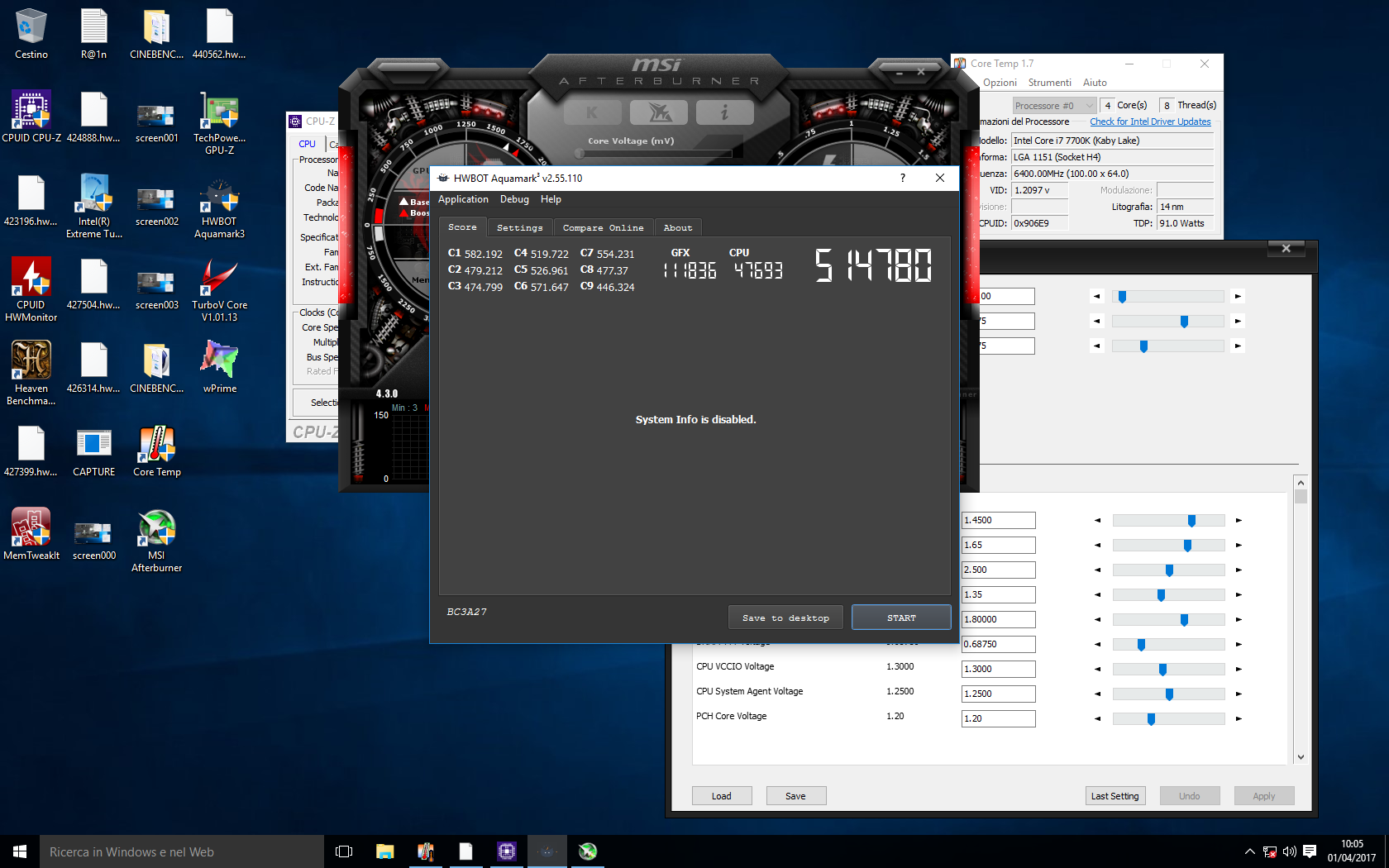The height and width of the screenshot is (868, 1389).
Task: Open the R@1n desktop file
Action: coord(93,33)
